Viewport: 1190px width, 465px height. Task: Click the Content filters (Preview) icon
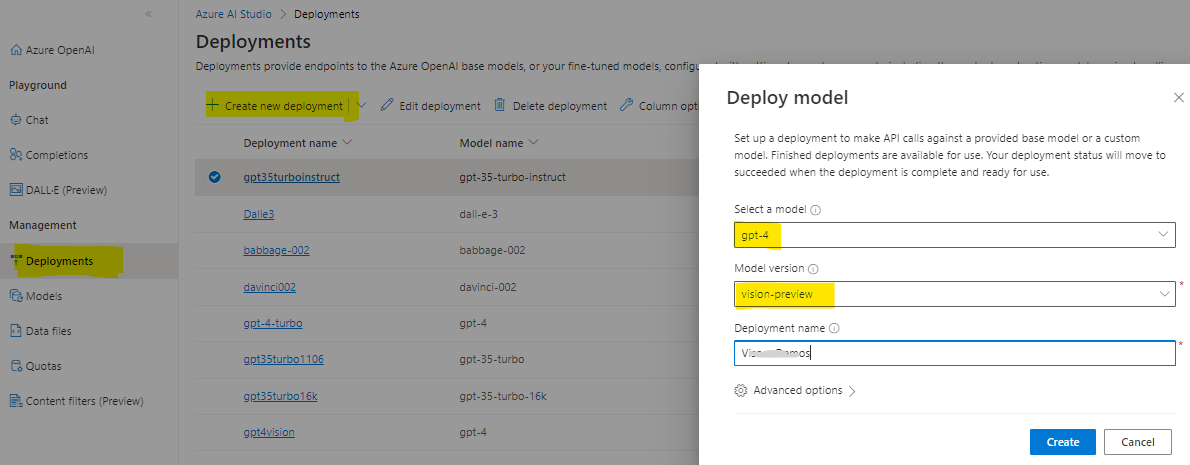[16, 401]
